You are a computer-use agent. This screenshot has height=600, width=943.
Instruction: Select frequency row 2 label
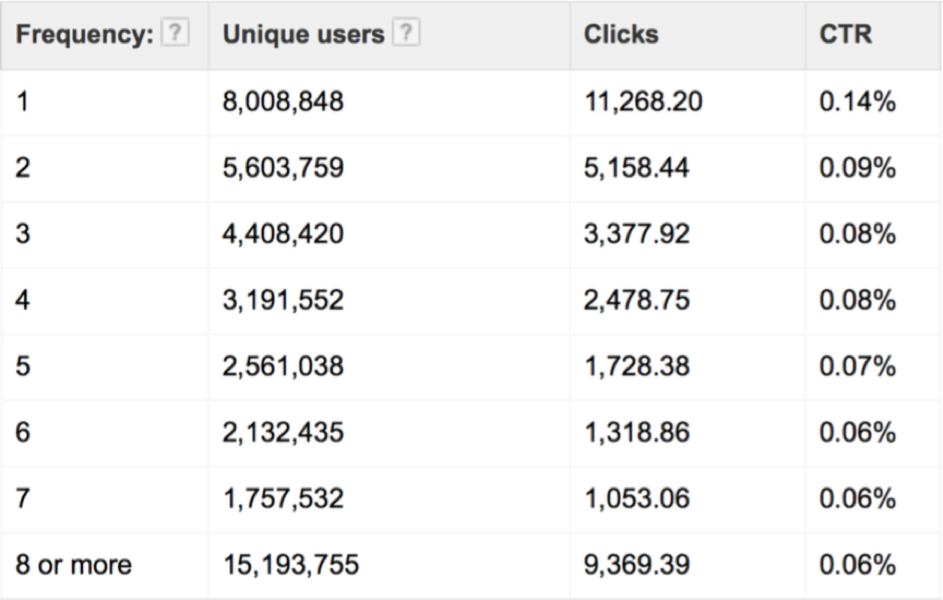[23, 167]
